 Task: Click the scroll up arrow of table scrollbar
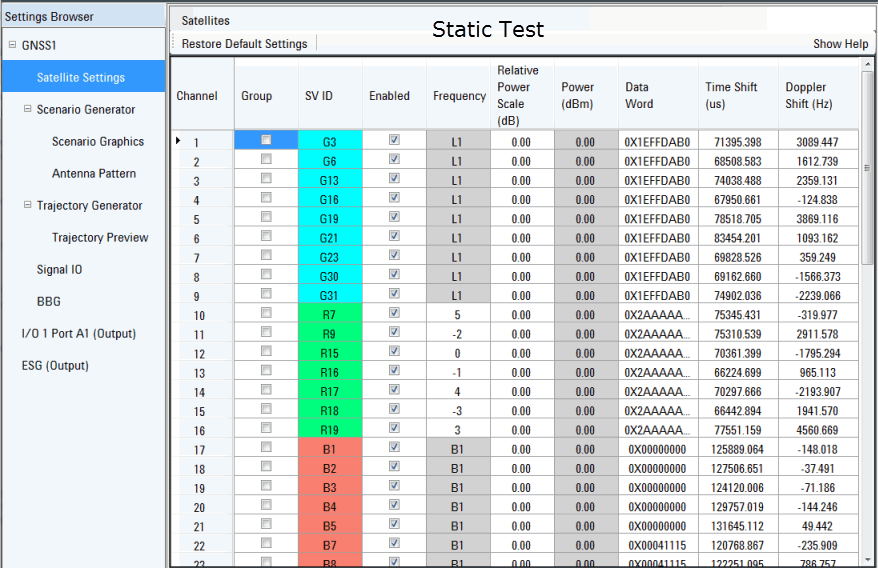pyautogui.click(x=866, y=65)
